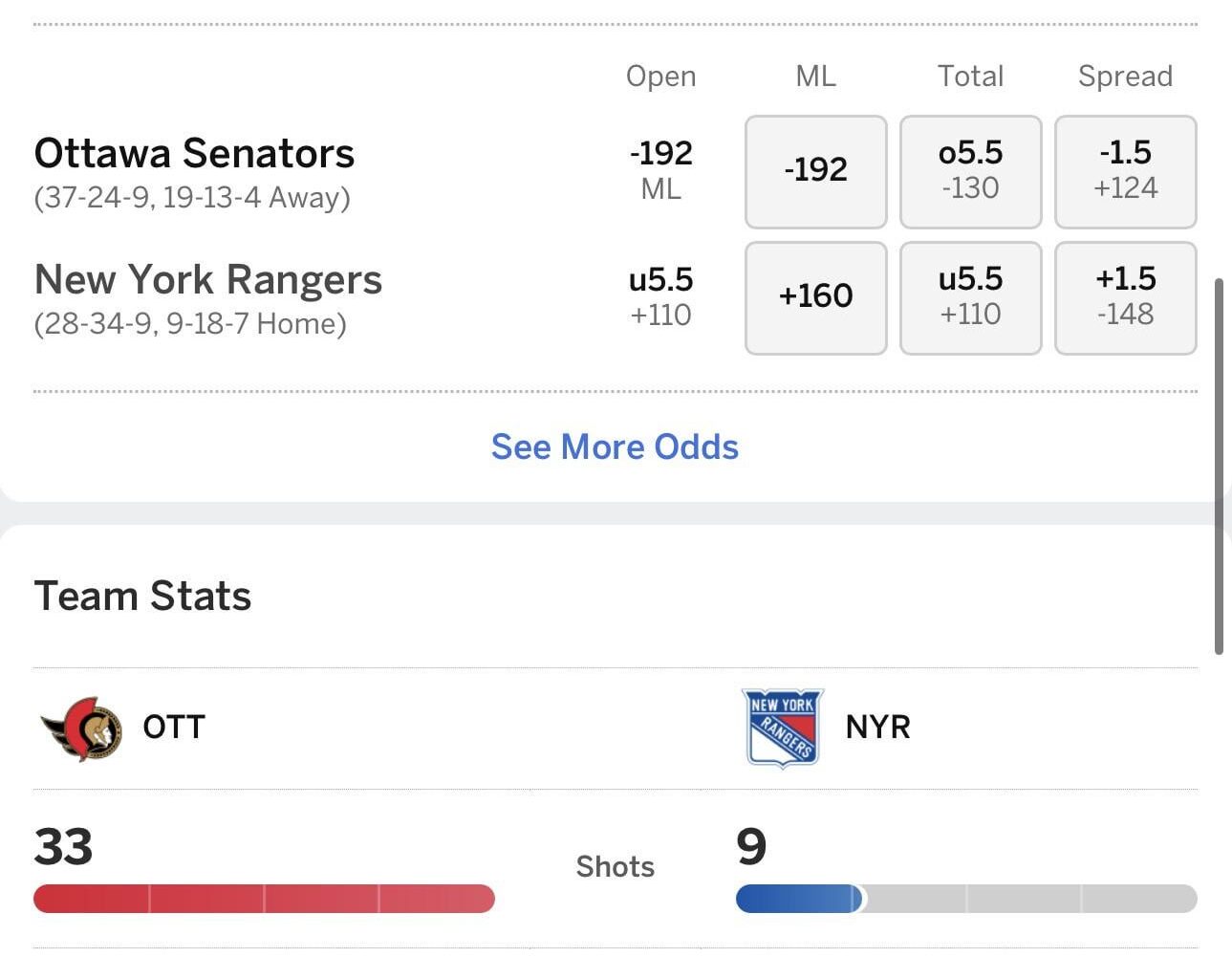This screenshot has width=1232, height=979.
Task: Click the Ottawa Senators team name
Action: [x=194, y=152]
